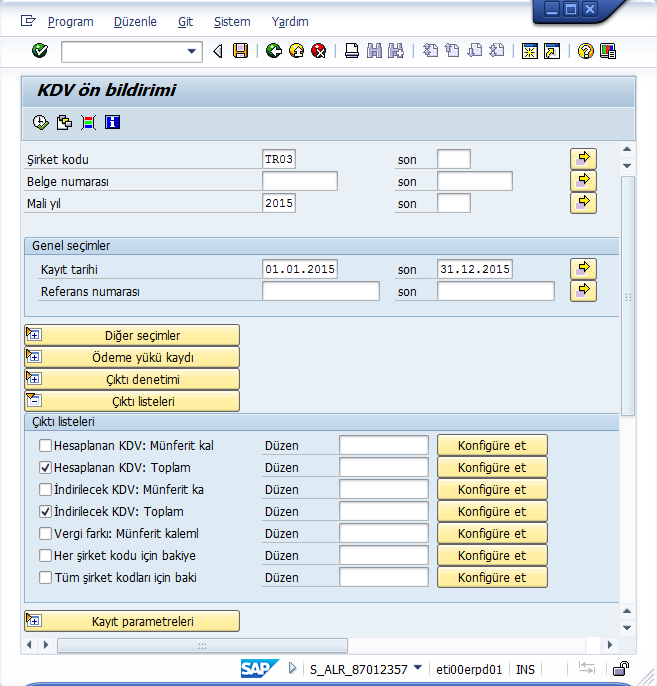Click Konfigüre et for Vergi farkı
Viewport: 657px width, 686px height.
[x=492, y=533]
